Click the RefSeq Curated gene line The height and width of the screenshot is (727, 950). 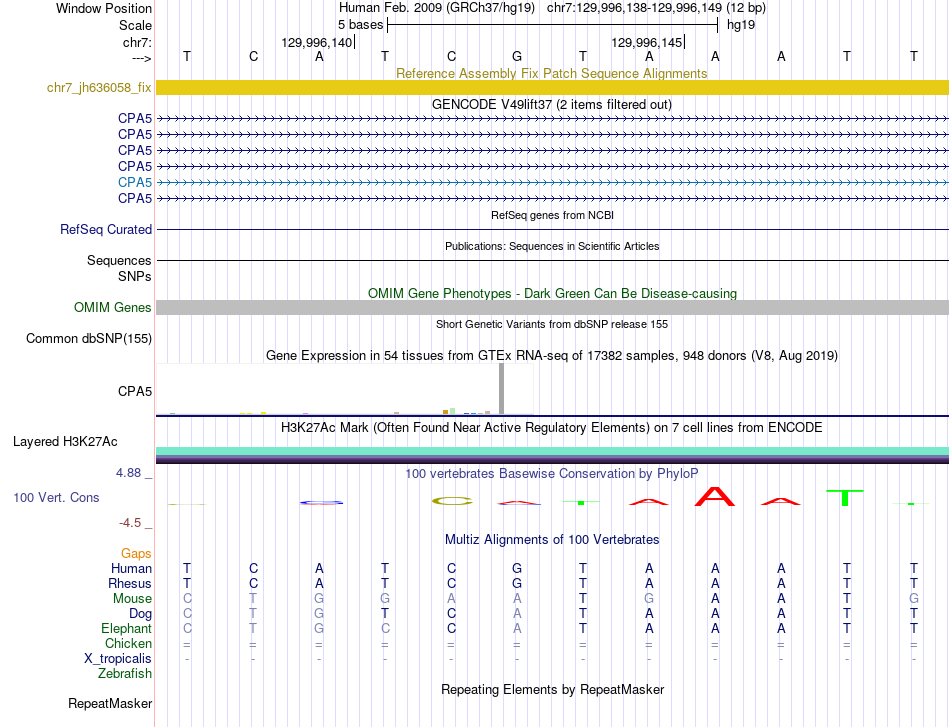pos(552,230)
